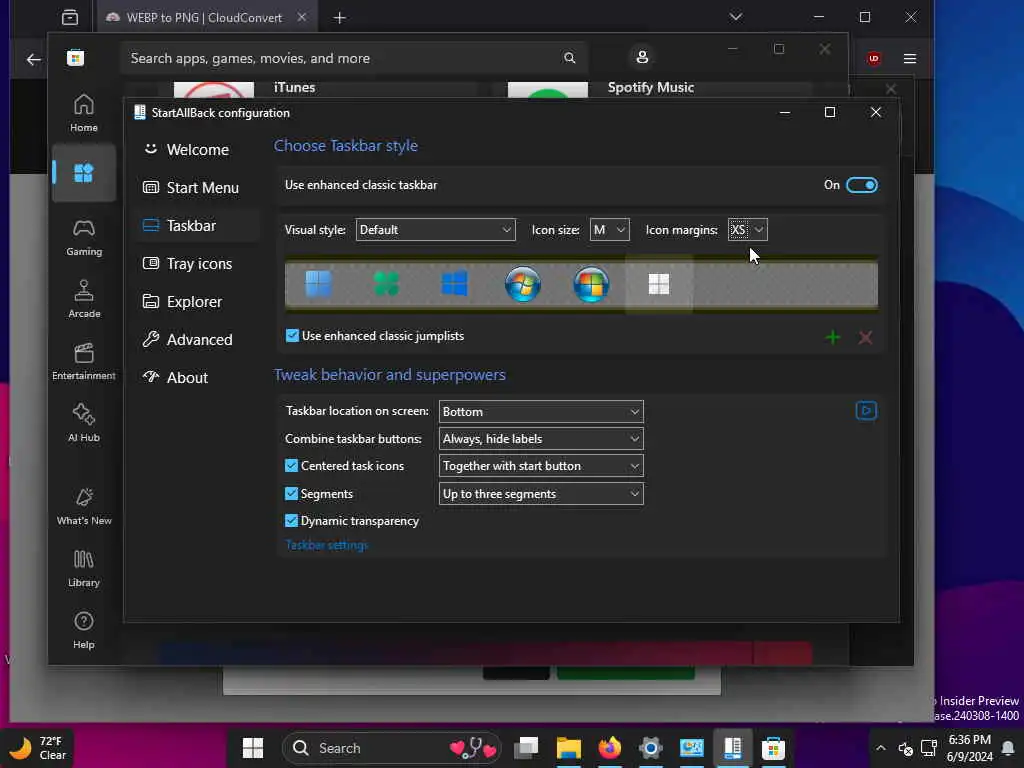The height and width of the screenshot is (768, 1024).
Task: Open Apps section in Microsoft Store sidebar
Action: click(x=84, y=173)
